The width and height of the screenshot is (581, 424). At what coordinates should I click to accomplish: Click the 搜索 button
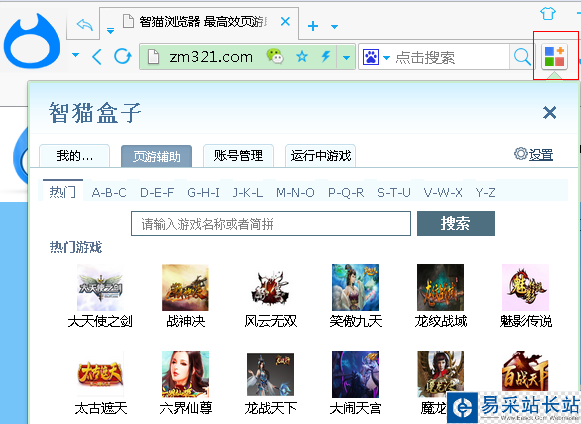tap(456, 223)
